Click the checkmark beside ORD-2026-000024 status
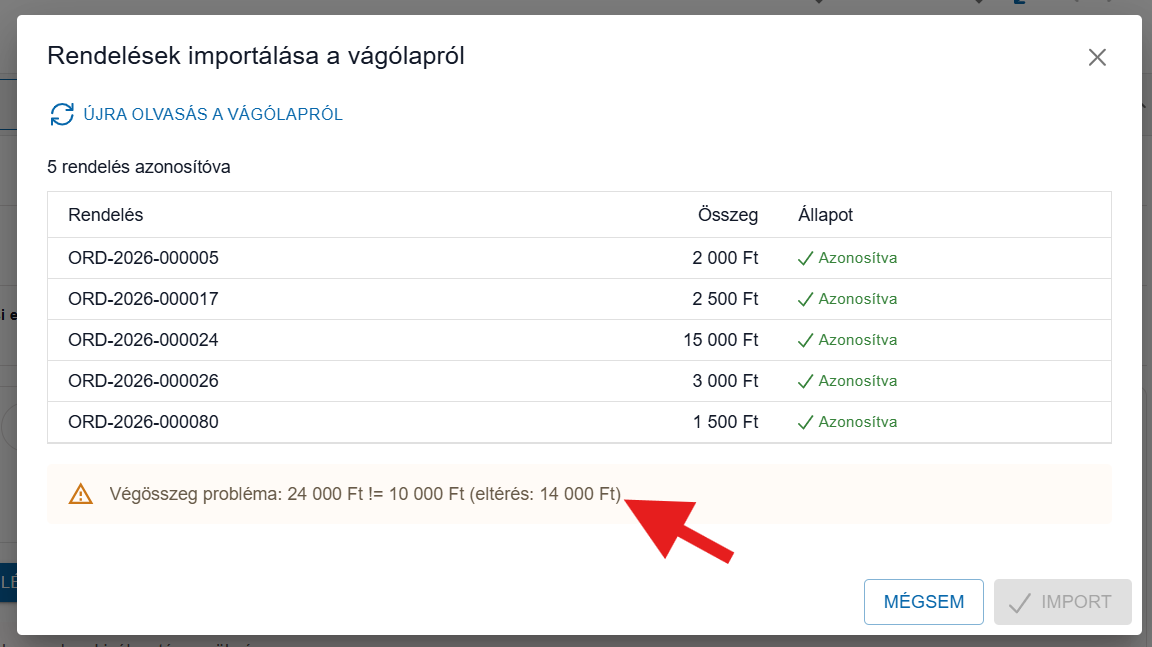This screenshot has height=647, width=1152. 805,340
